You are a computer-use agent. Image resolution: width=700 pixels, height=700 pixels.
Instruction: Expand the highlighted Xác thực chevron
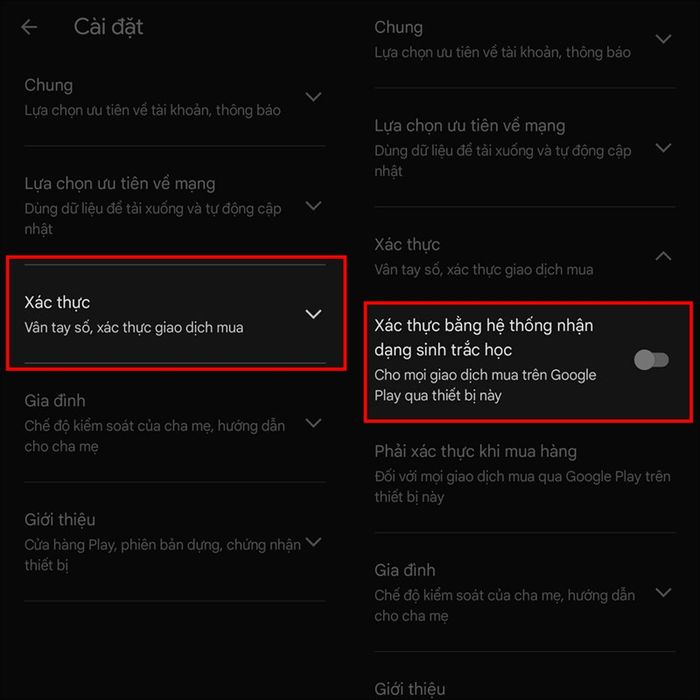[x=313, y=314]
